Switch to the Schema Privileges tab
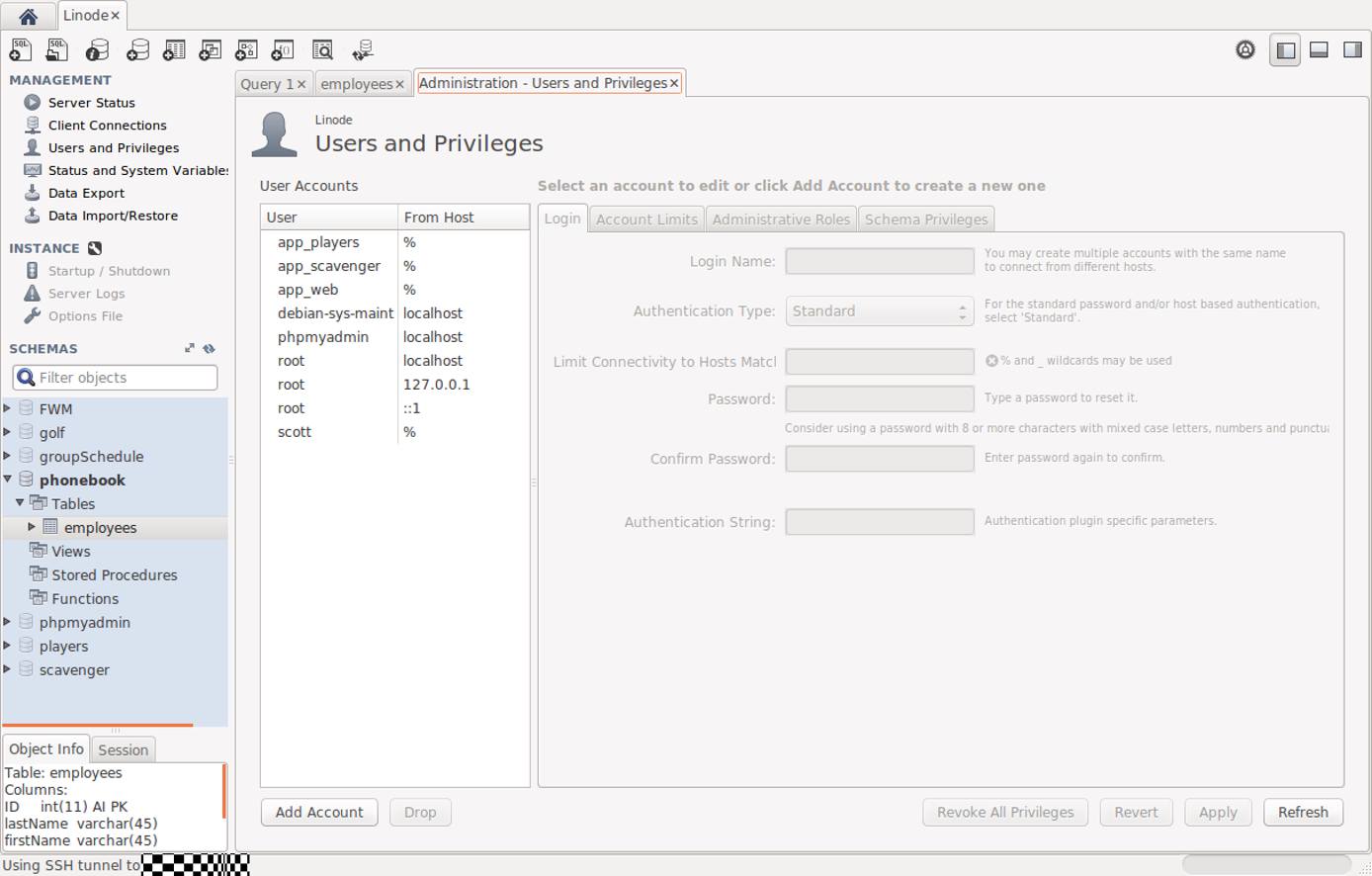The image size is (1372, 876). pos(925,219)
